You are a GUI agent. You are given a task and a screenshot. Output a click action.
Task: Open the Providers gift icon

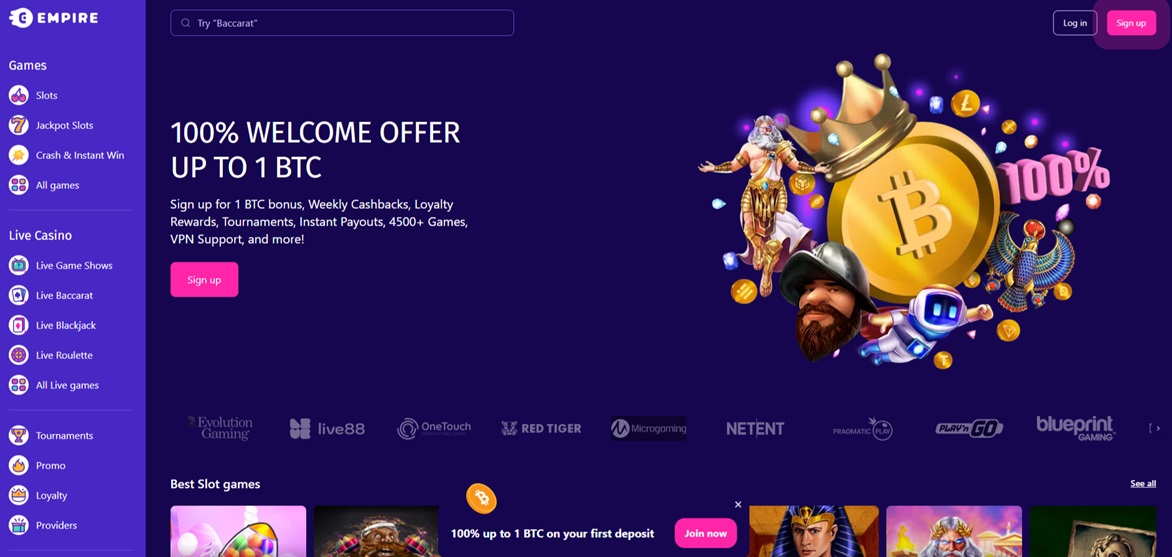19,525
